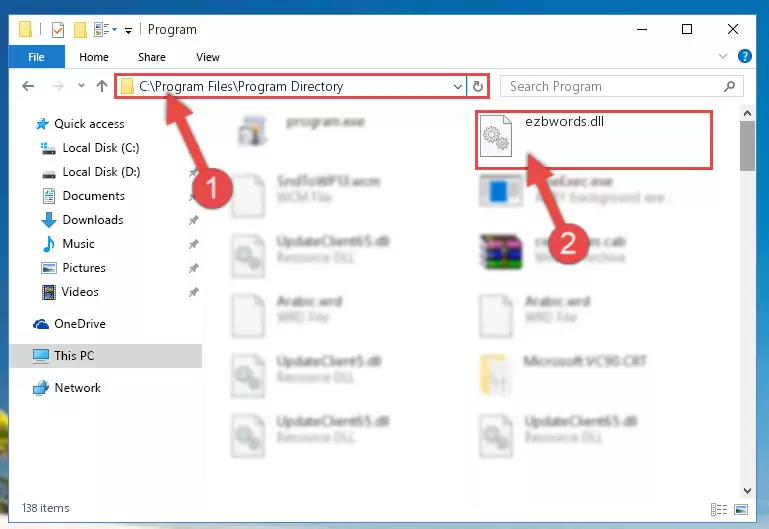This screenshot has width=769, height=529.
Task: Open the File ribbon tab
Action: [36, 57]
